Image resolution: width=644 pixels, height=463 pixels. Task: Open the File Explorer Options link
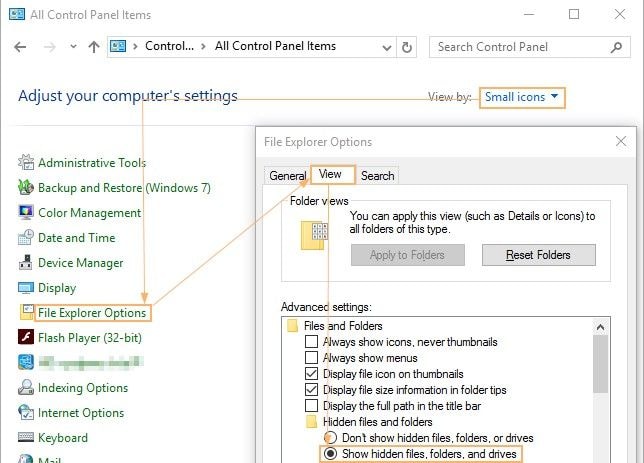click(x=92, y=313)
